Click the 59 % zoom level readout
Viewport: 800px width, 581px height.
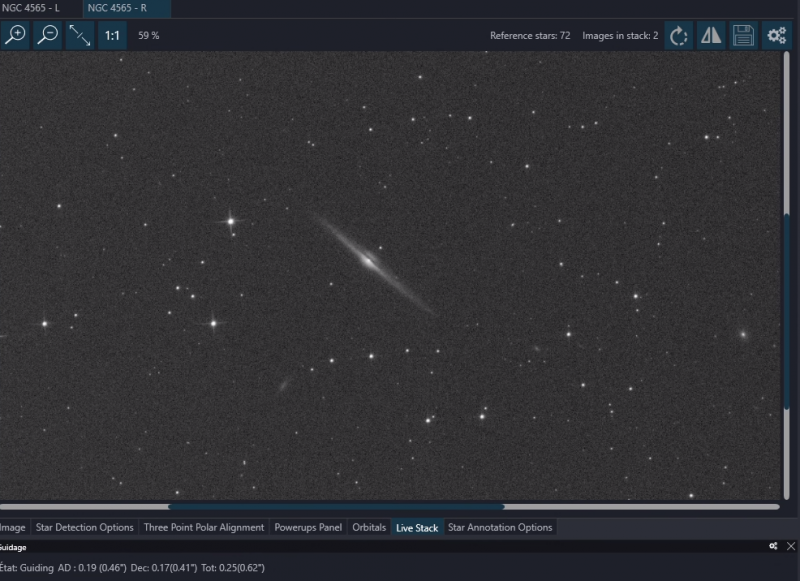[x=148, y=35]
